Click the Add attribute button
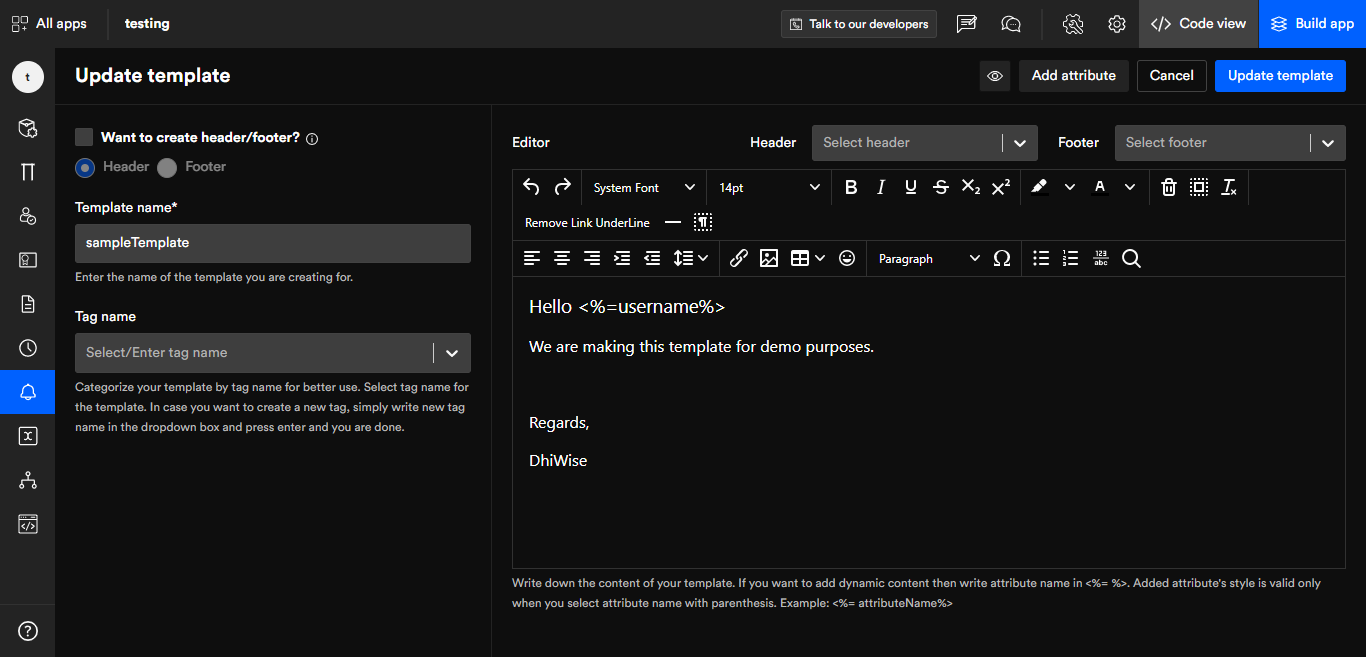 pyautogui.click(x=1073, y=76)
